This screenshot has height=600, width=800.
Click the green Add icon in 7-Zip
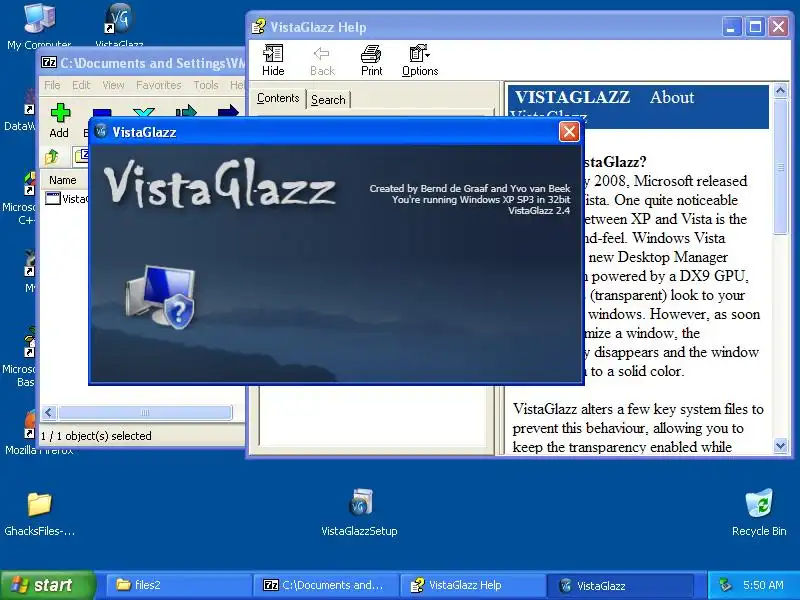click(60, 113)
